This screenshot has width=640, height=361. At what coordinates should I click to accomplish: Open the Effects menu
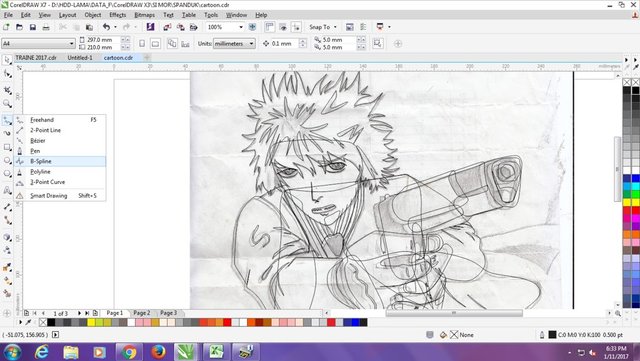pyautogui.click(x=118, y=15)
